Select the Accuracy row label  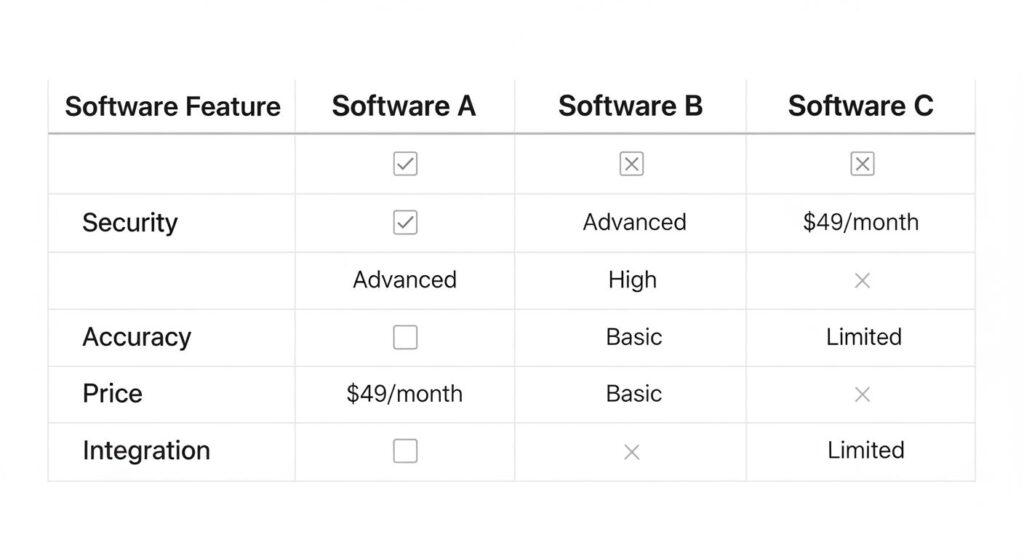[136, 337]
